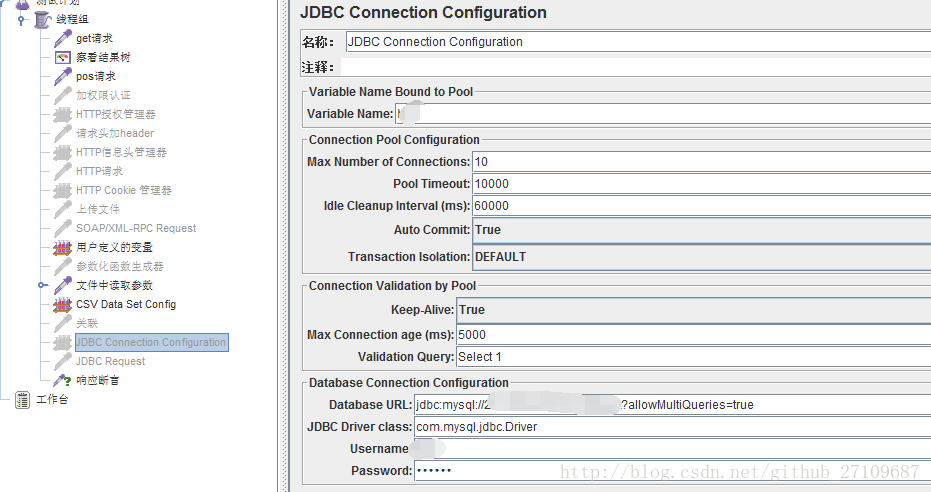
Task: Click the 名称 name field
Action: 636,42
